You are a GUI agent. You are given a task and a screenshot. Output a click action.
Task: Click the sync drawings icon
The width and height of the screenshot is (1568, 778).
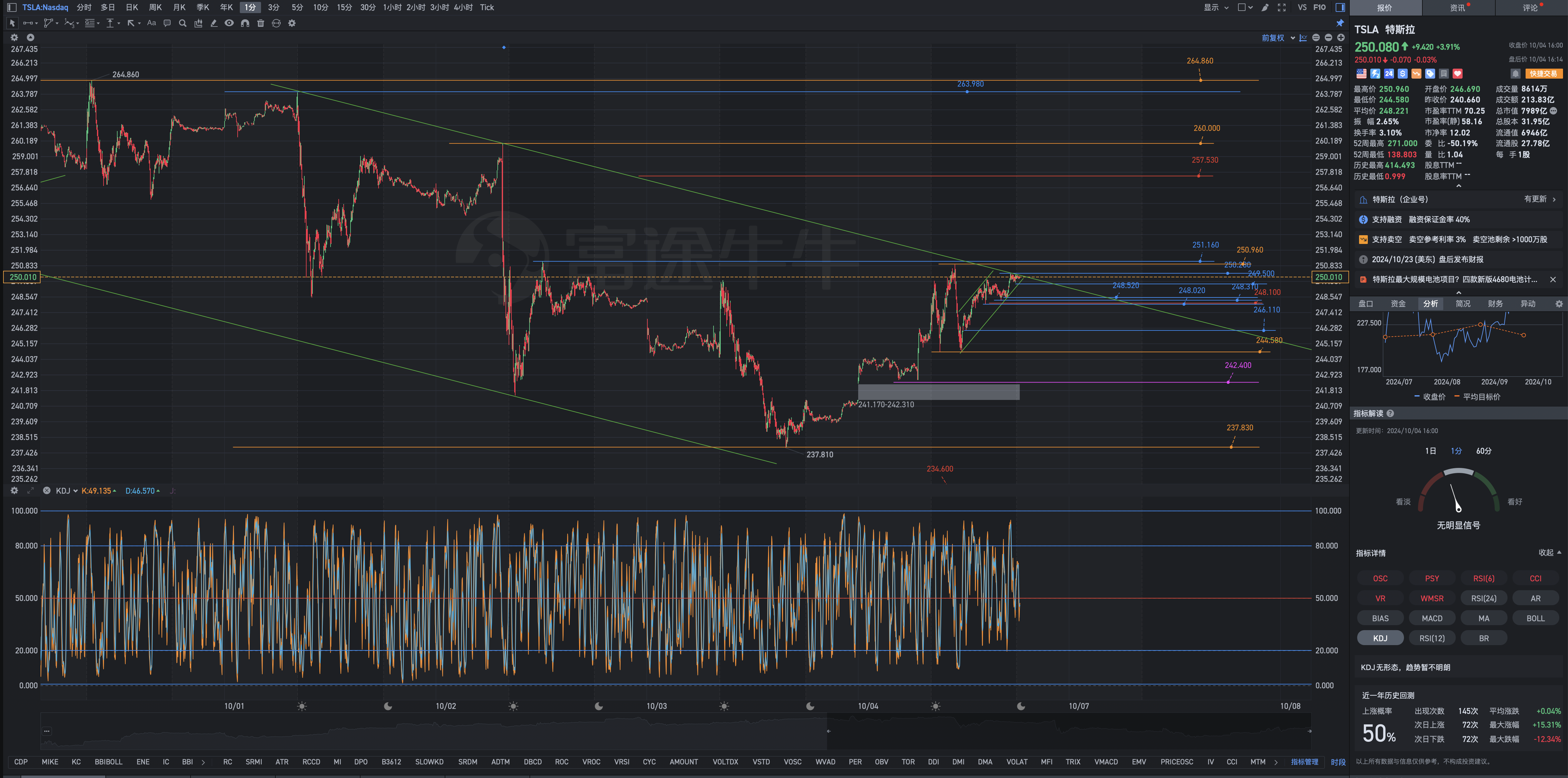click(276, 23)
